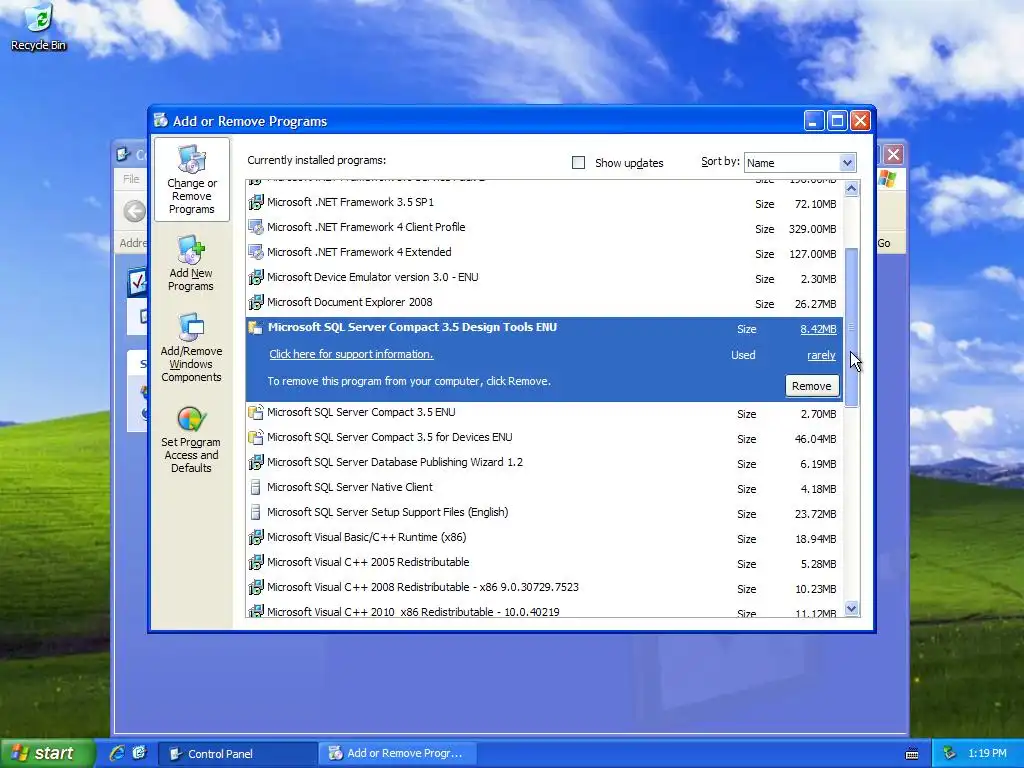Screen dimensions: 1024x768
Task: Select Microsoft Device Emulator version 3.0 - ENU
Action: tap(543, 278)
